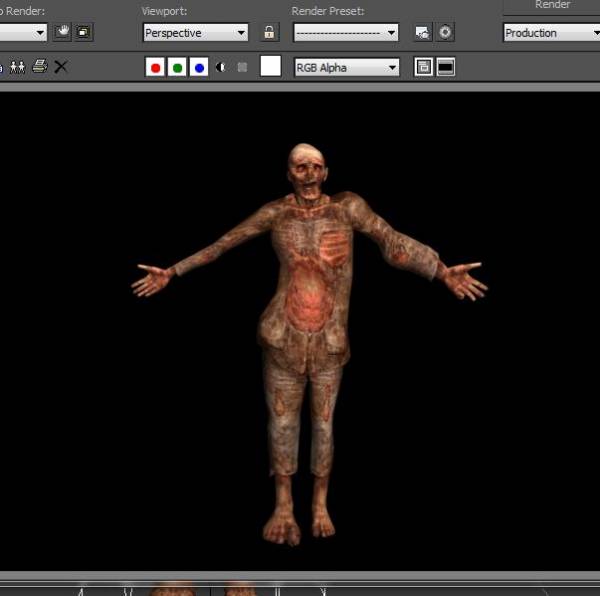Open Environment and Effects dialog icon
Viewport: 600px width, 596px height.
tap(445, 33)
